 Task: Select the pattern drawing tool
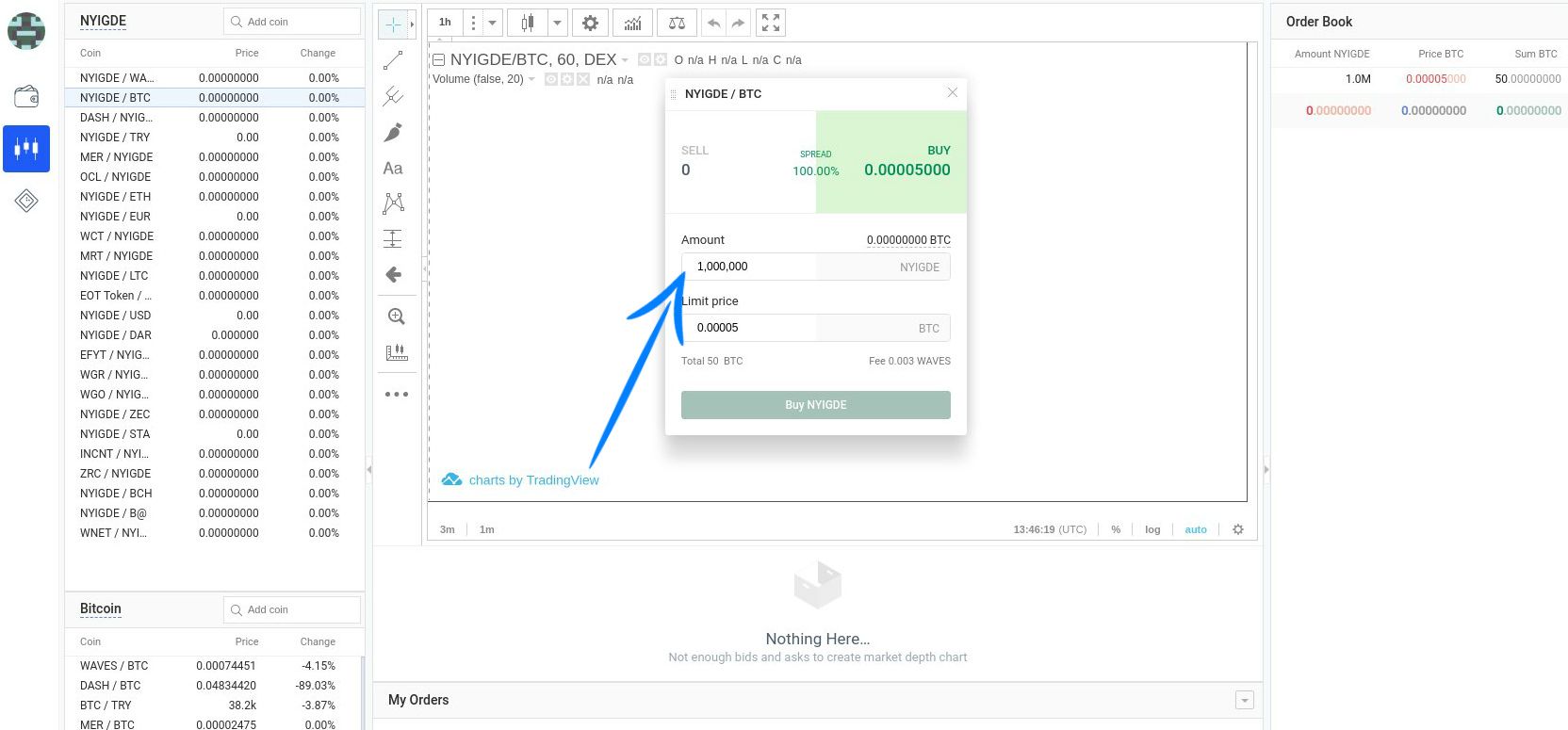pos(393,203)
